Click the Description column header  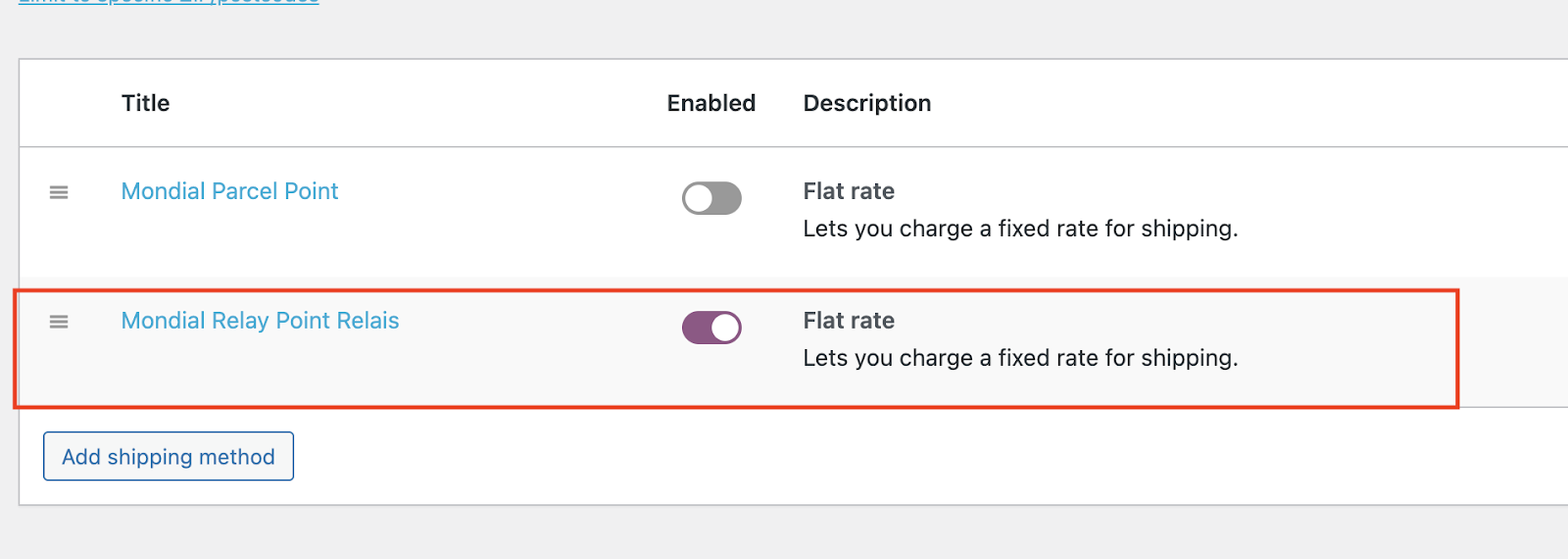click(866, 103)
